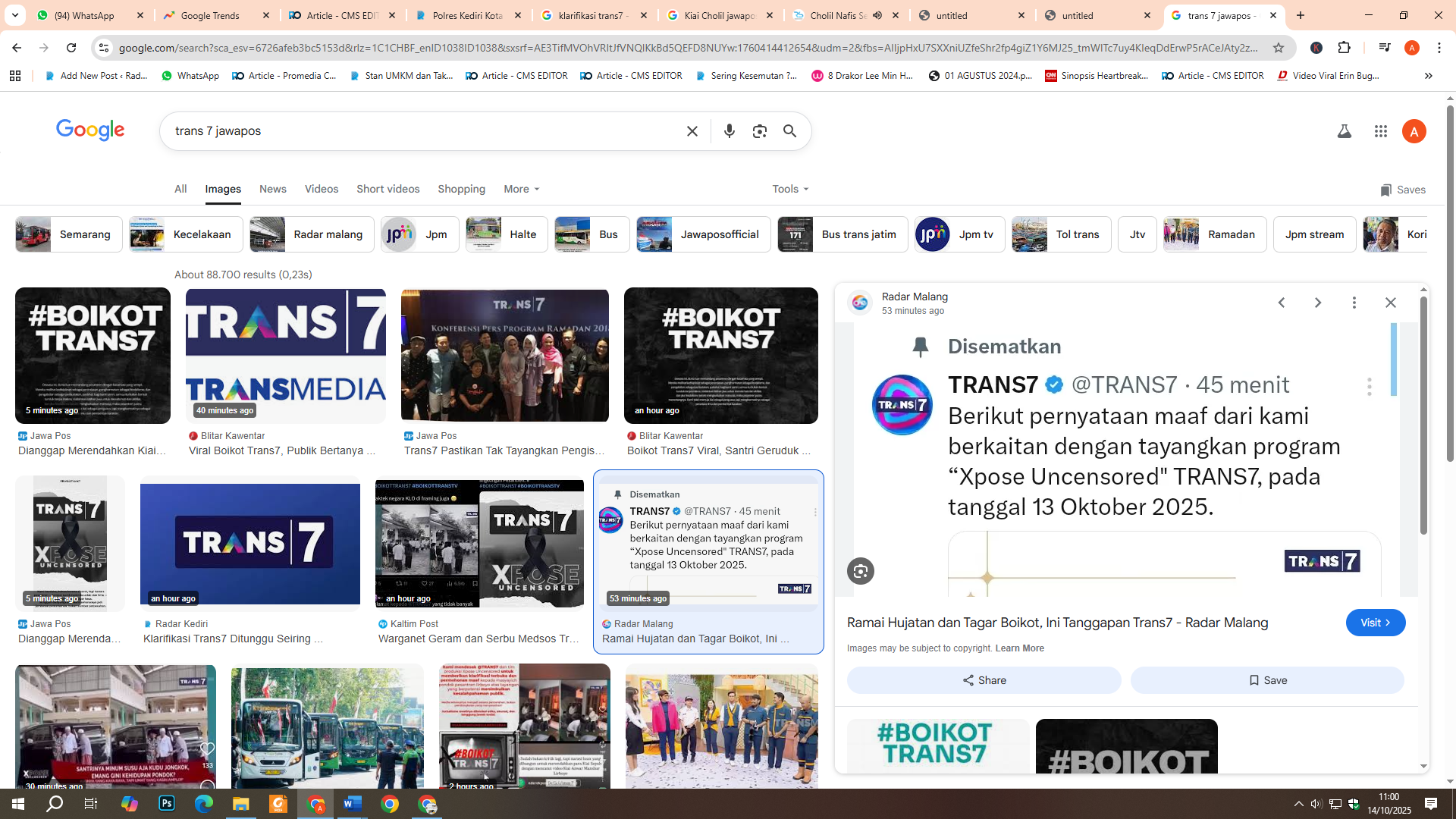Screen dimensions: 1456x819
Task: Mute the Cholil Nafis tab audio
Action: coord(877,15)
